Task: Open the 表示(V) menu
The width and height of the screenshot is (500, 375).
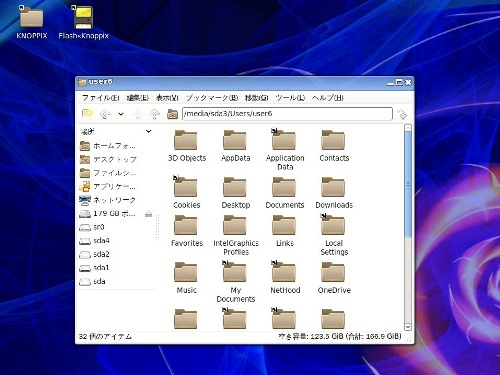Action: point(167,98)
